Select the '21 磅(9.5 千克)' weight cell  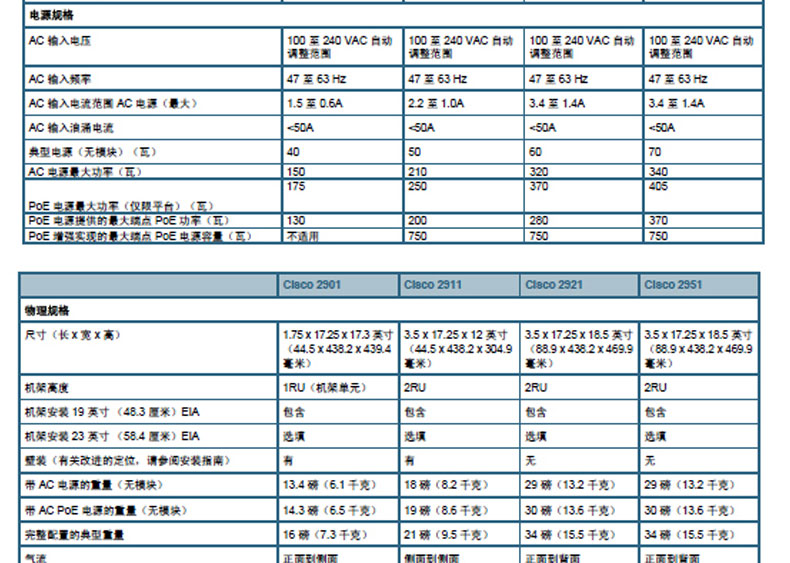(446, 535)
